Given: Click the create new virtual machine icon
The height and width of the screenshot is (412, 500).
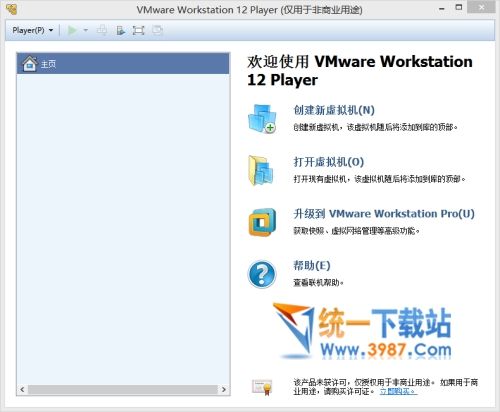Looking at the screenshot, I should pyautogui.click(x=262, y=119).
